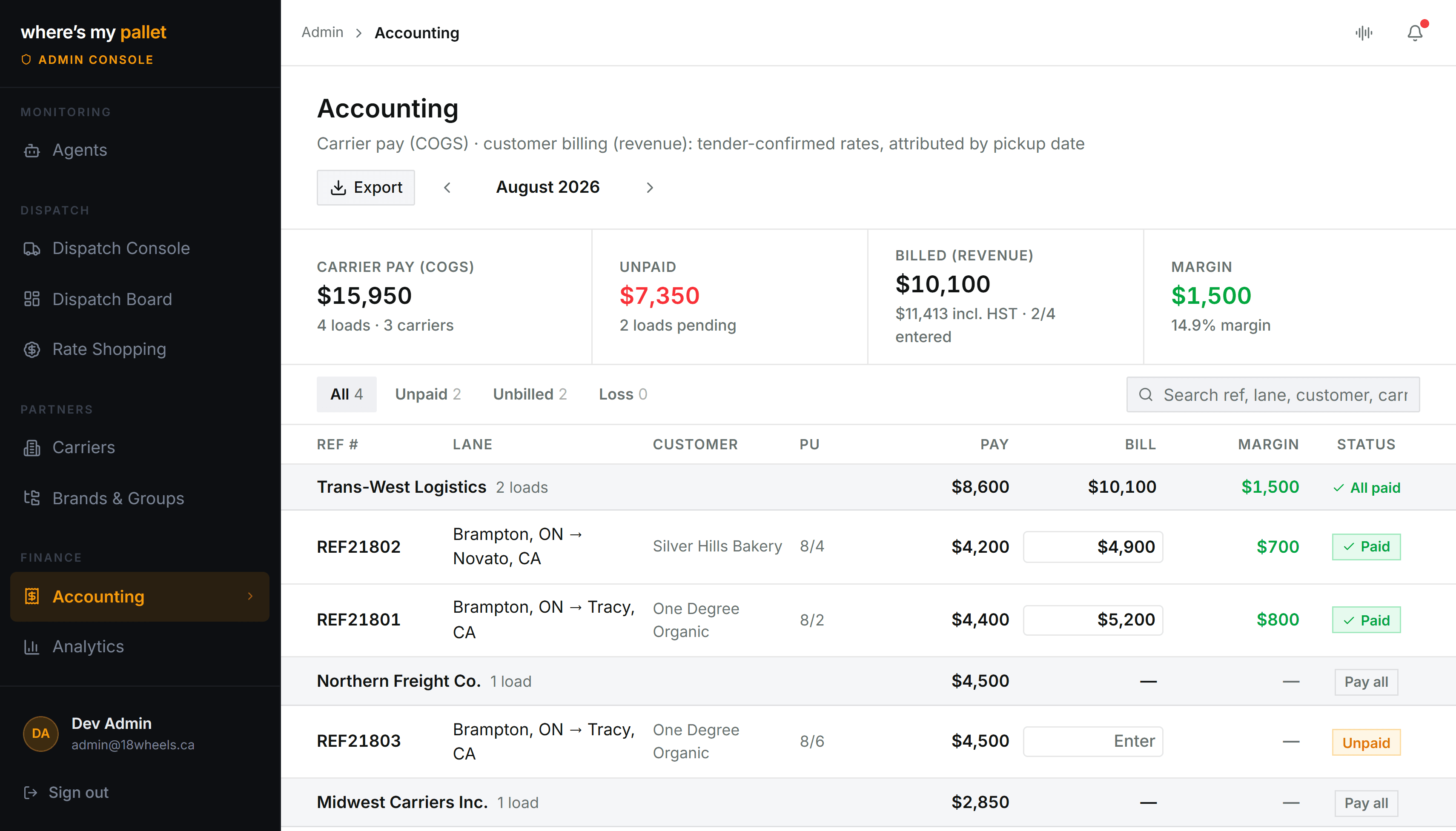The image size is (1456, 831).
Task: Click the STATUS column header
Action: (1366, 445)
